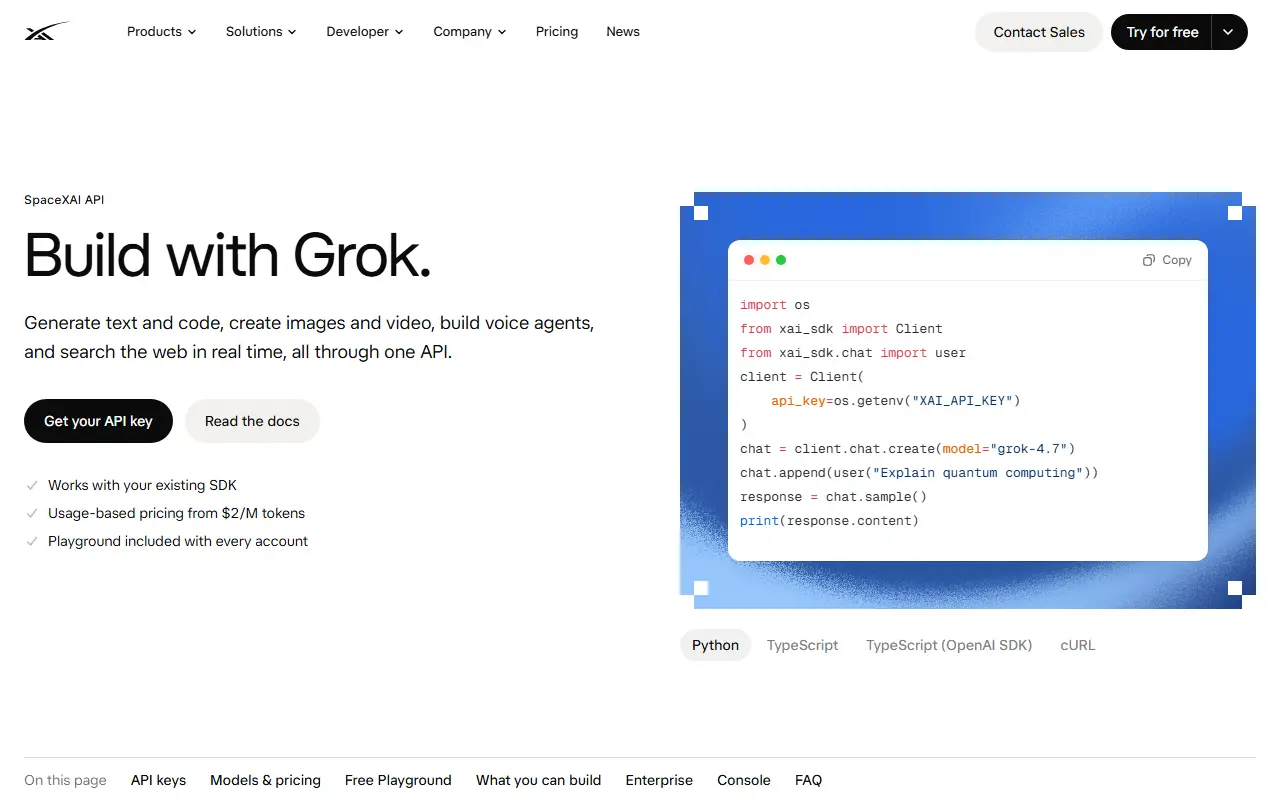Click the SpaceXAI API label
Screen dimensions: 1280x800
point(64,200)
